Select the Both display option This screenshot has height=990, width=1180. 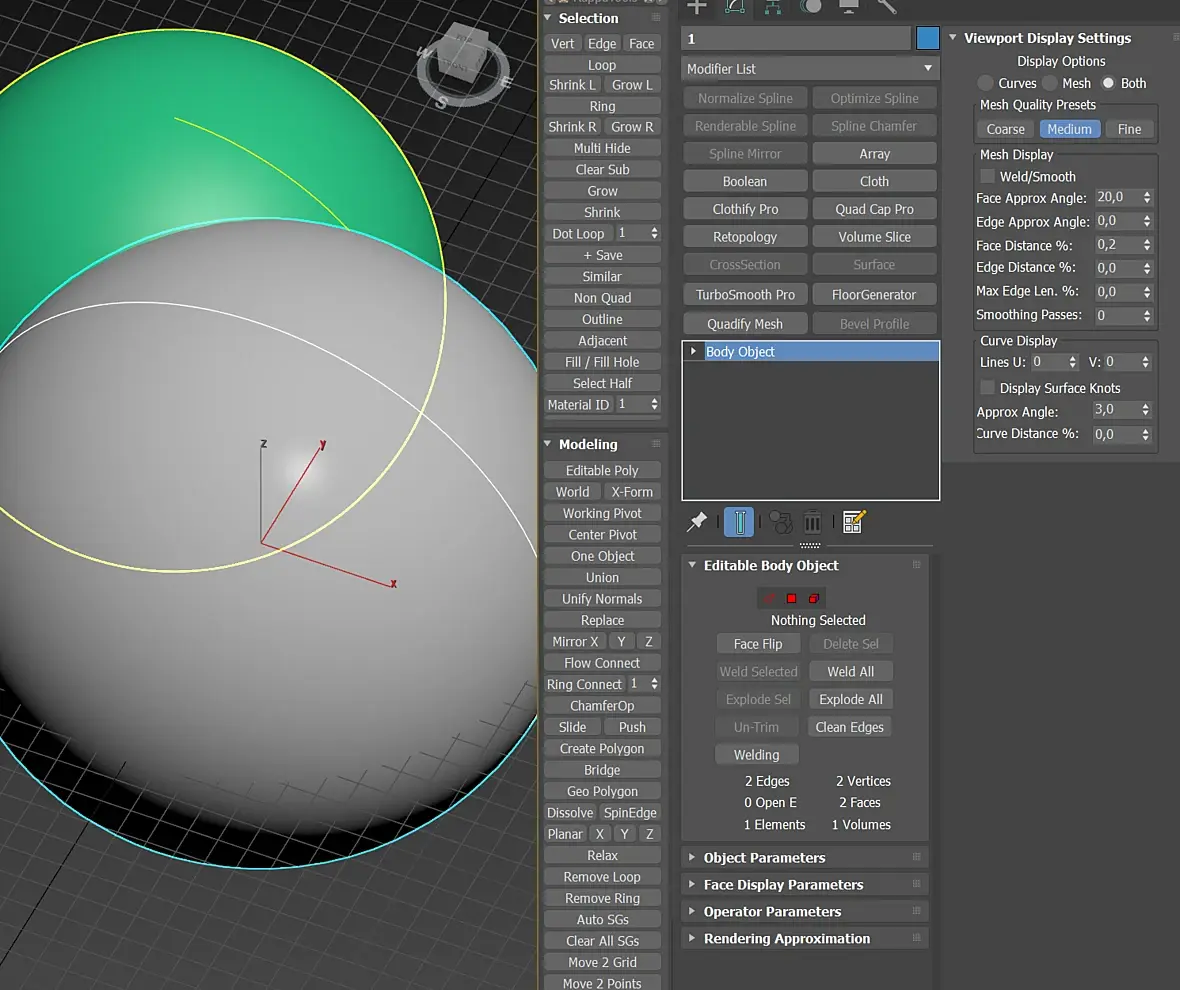[1108, 83]
